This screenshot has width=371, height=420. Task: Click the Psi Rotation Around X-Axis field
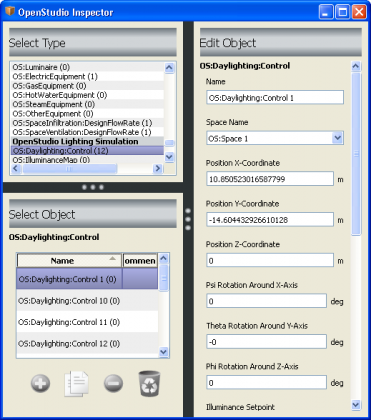266,301
